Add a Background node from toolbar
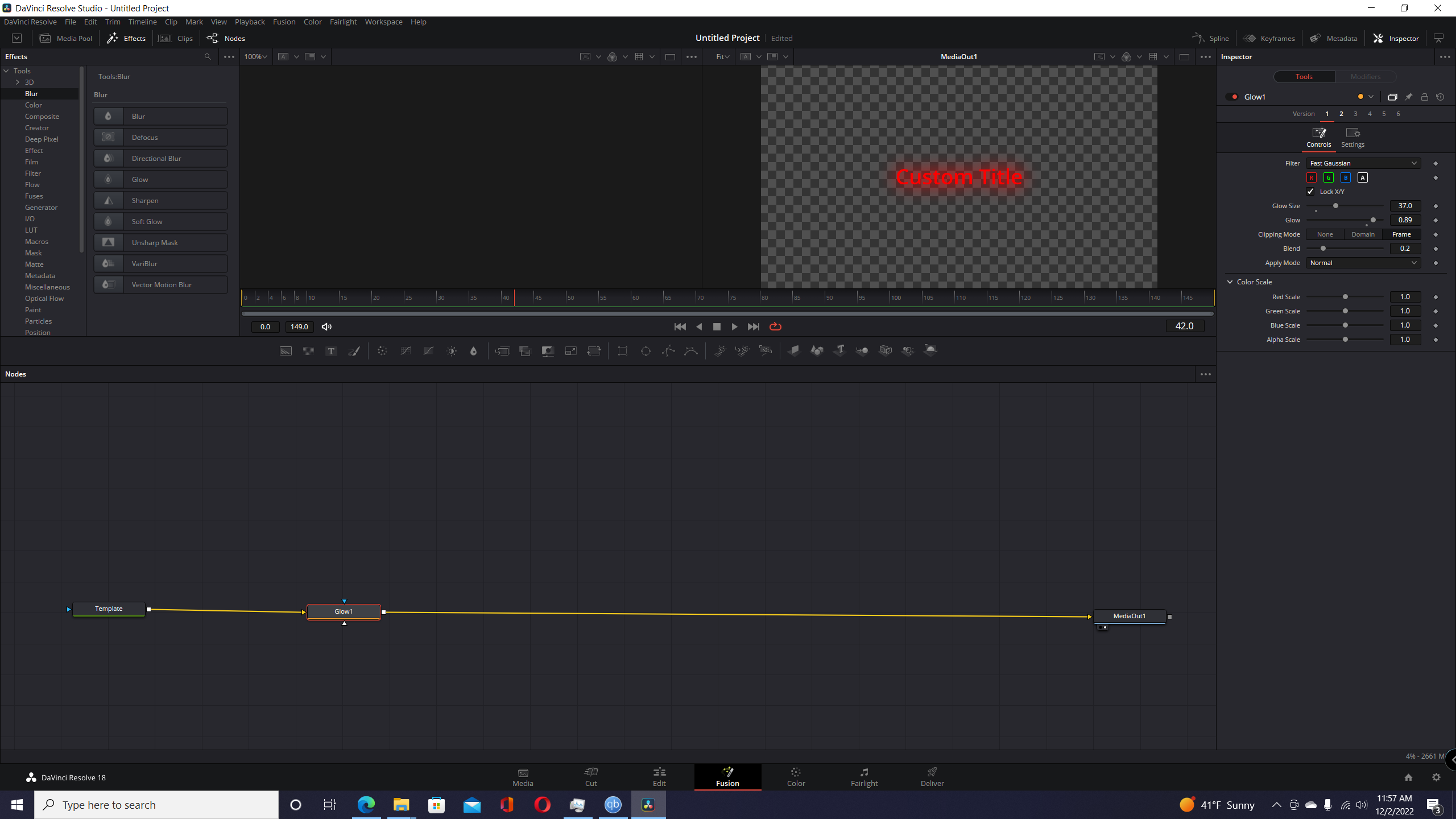 [286, 351]
